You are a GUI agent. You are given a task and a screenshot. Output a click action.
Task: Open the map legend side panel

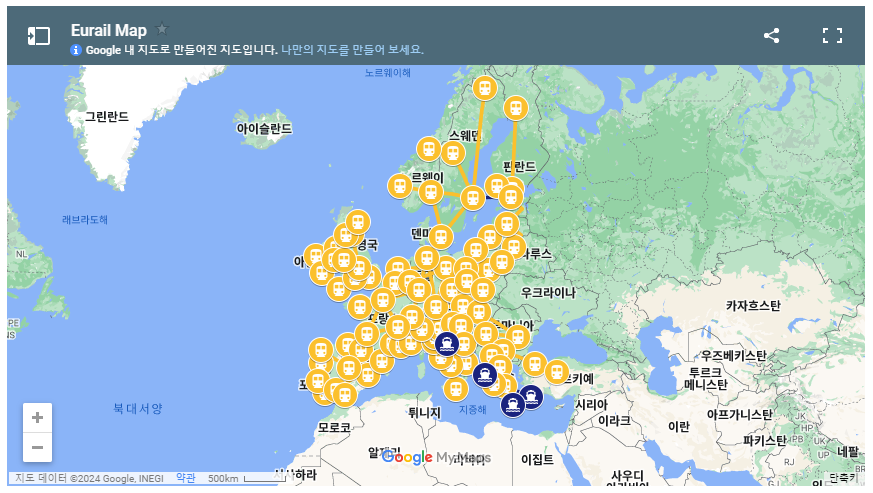[x=39, y=36]
